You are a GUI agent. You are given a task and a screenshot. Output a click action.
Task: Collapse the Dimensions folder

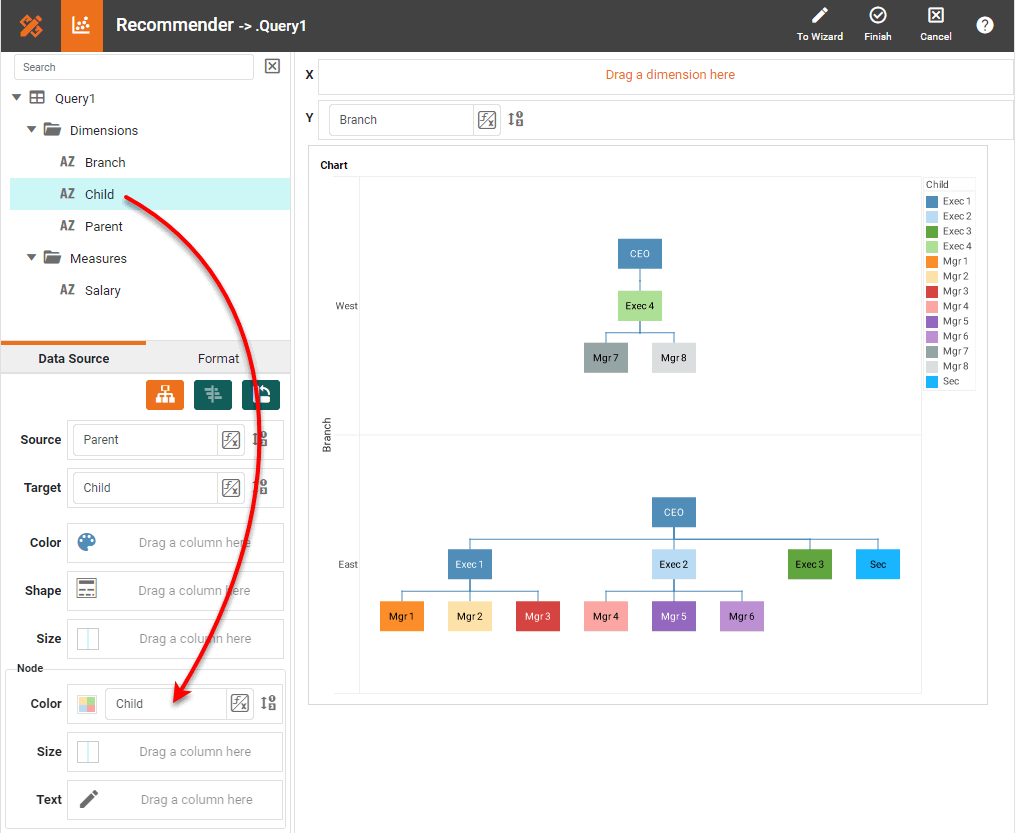pyautogui.click(x=32, y=130)
